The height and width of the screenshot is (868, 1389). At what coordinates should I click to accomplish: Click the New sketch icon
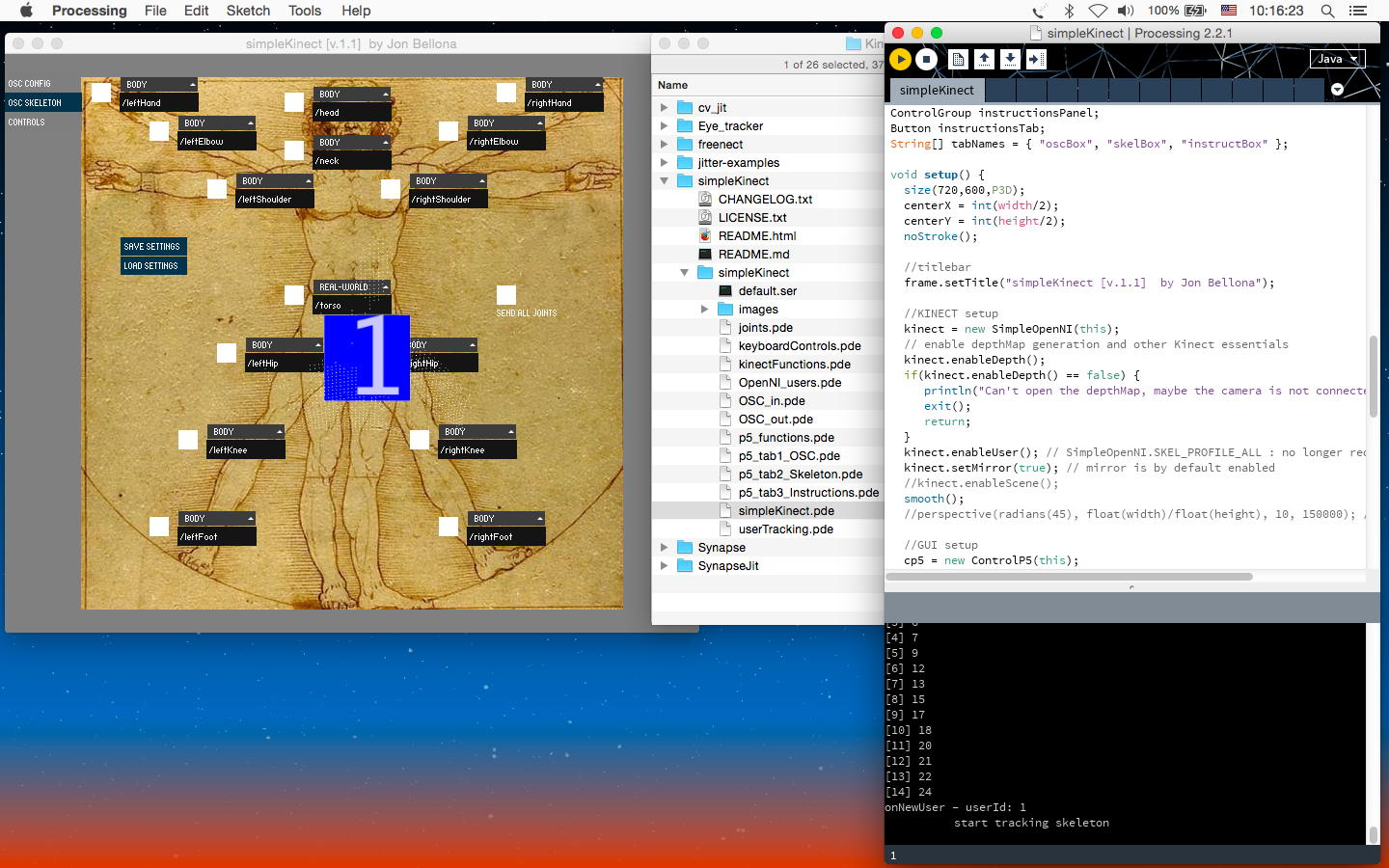coord(958,59)
